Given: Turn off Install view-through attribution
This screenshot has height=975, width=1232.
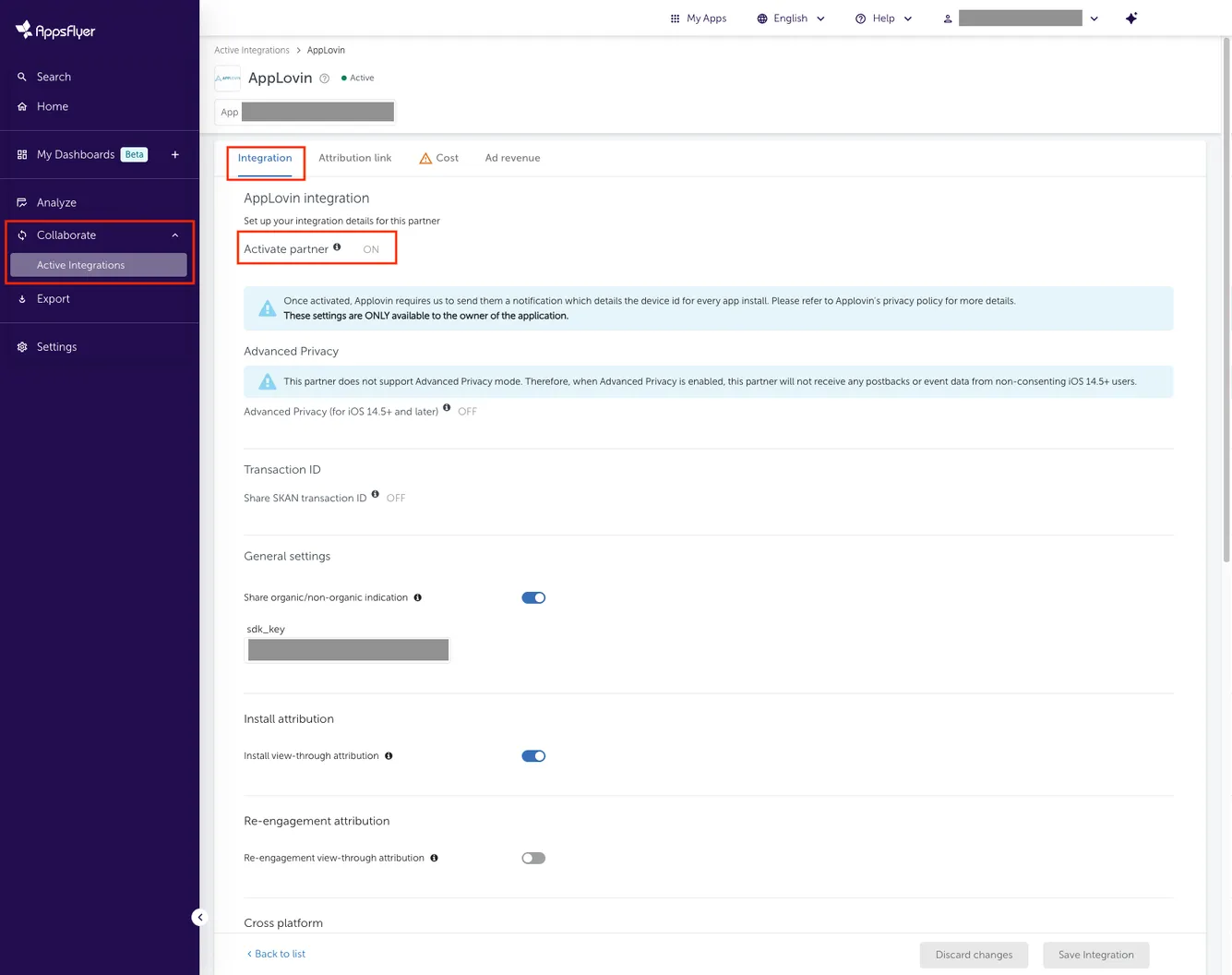Looking at the screenshot, I should [533, 755].
